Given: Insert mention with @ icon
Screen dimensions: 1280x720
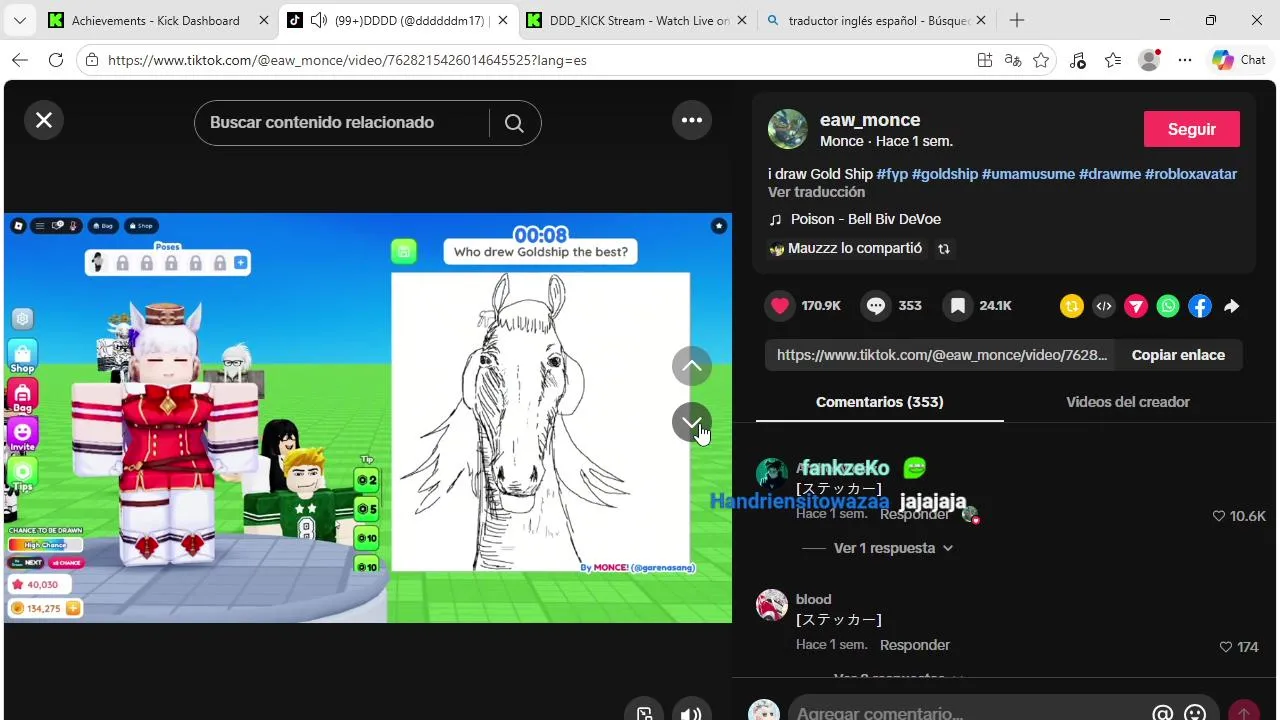Looking at the screenshot, I should pos(1162,713).
